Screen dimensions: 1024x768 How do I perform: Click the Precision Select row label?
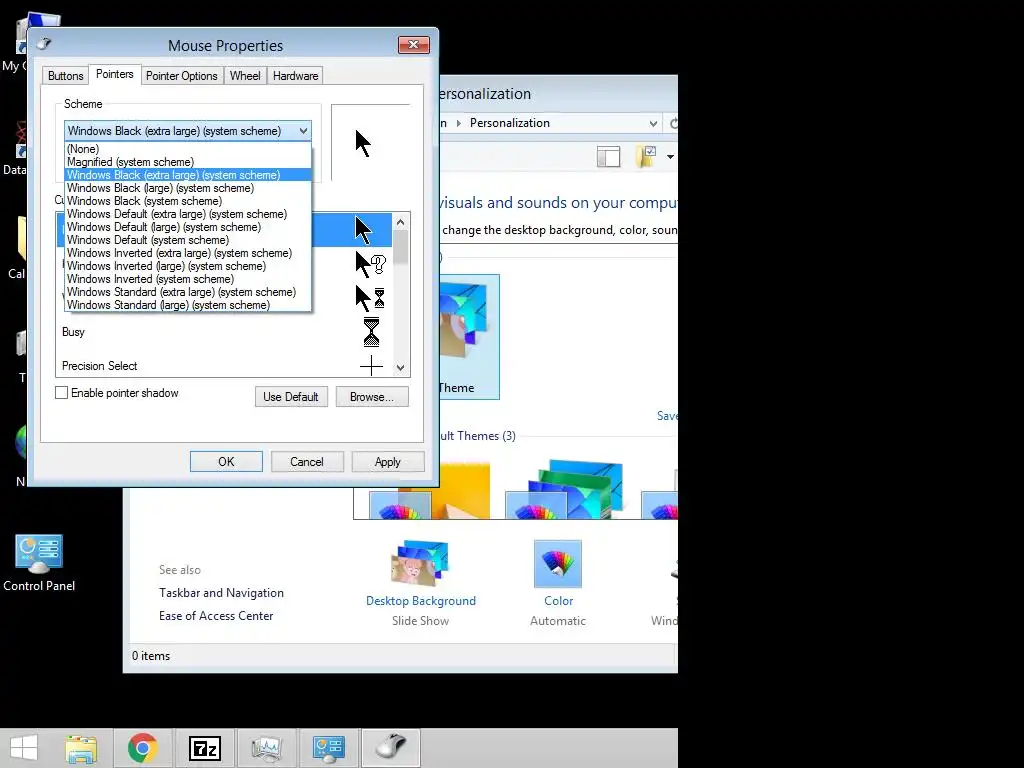(99, 366)
